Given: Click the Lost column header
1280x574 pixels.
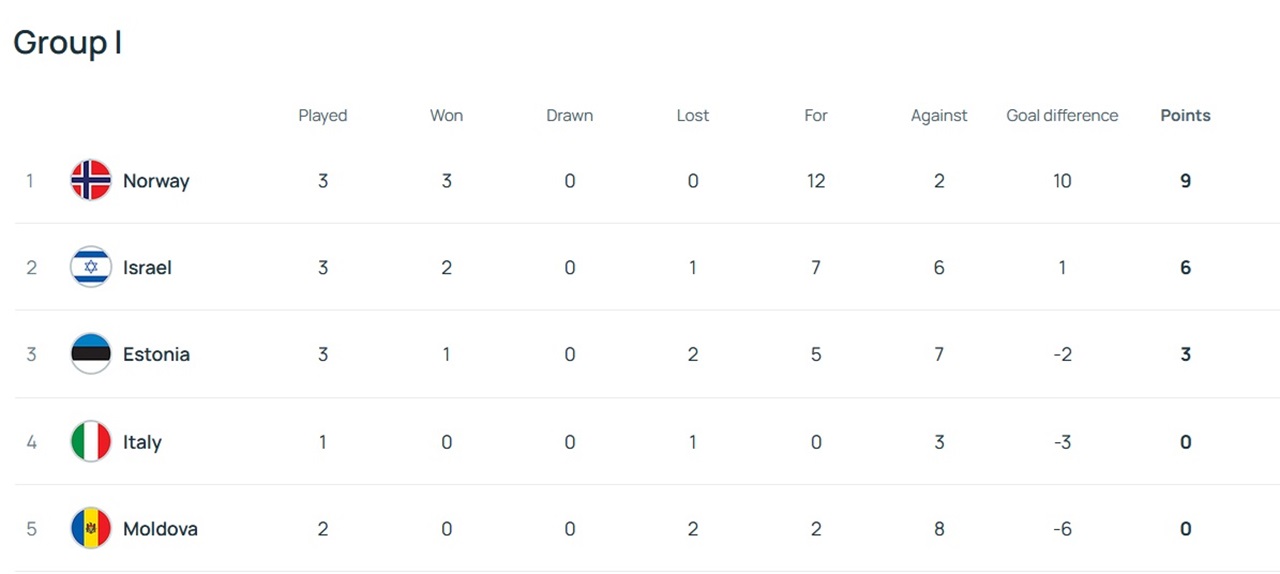Looking at the screenshot, I should (693, 116).
